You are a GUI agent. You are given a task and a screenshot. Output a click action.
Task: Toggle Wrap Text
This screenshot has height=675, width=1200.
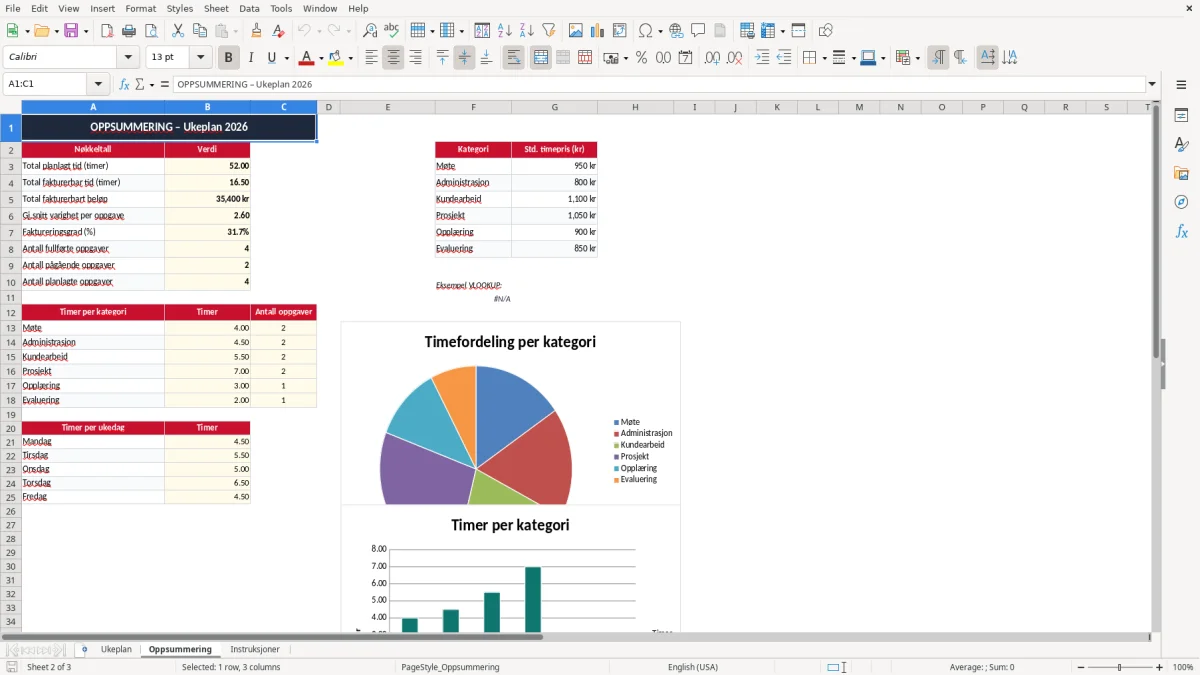point(513,58)
